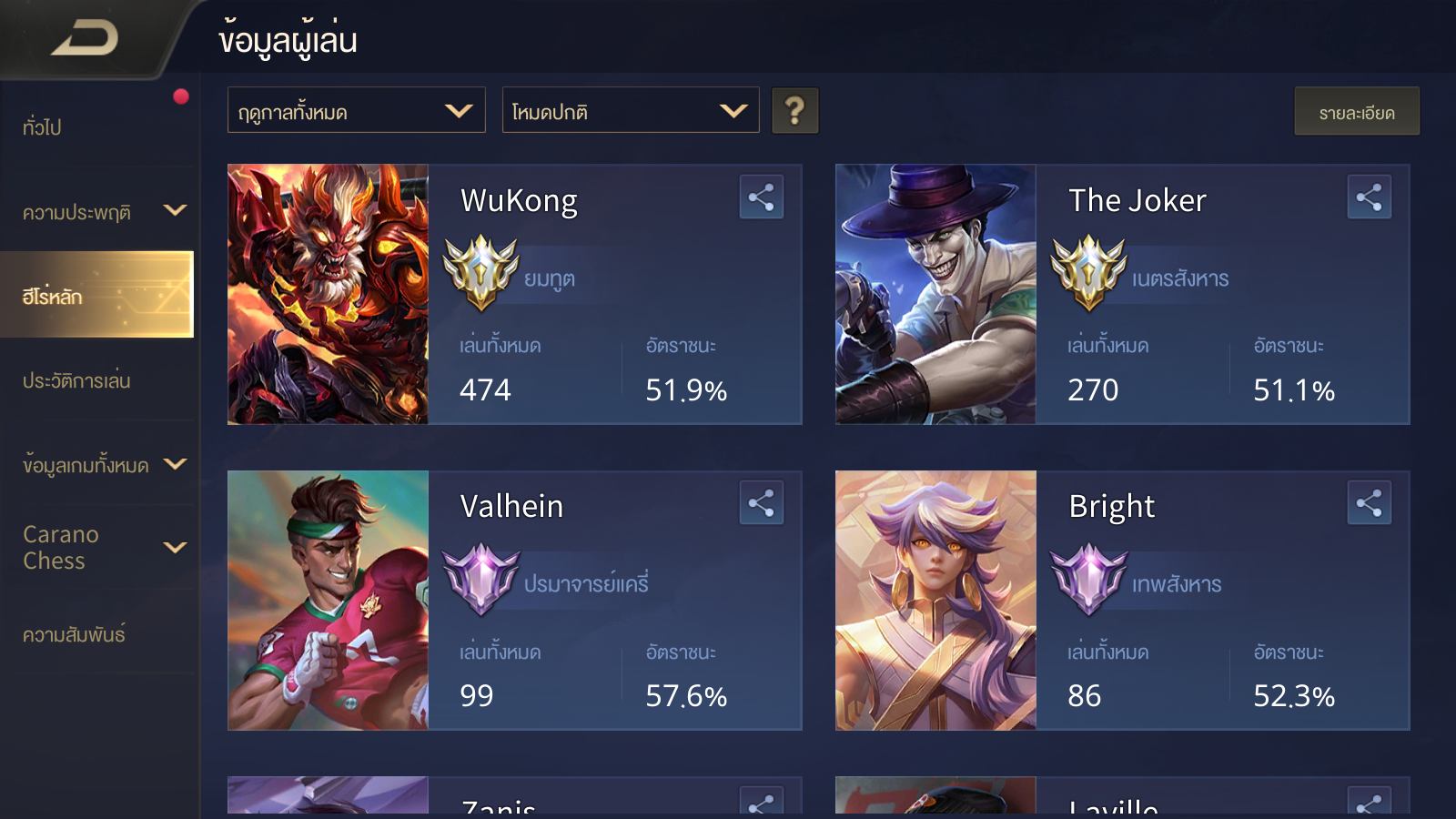
Task: Open the Valhein hero portrait
Action: pyautogui.click(x=328, y=601)
